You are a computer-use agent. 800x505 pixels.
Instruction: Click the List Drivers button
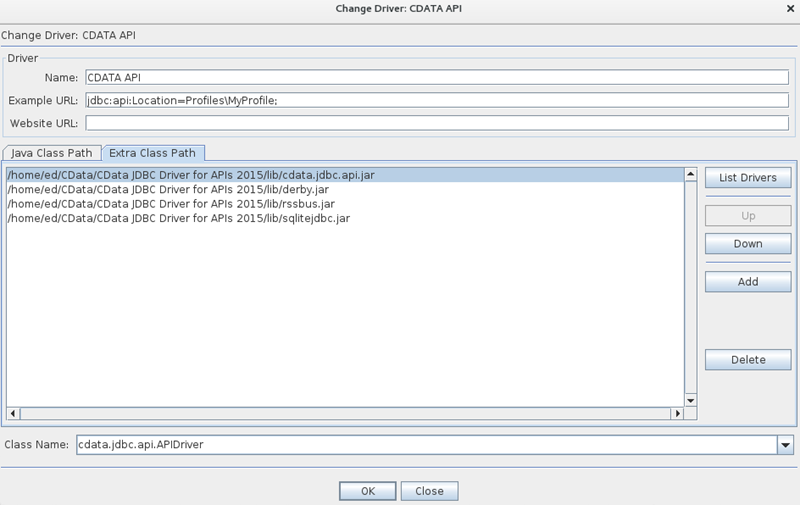point(748,178)
